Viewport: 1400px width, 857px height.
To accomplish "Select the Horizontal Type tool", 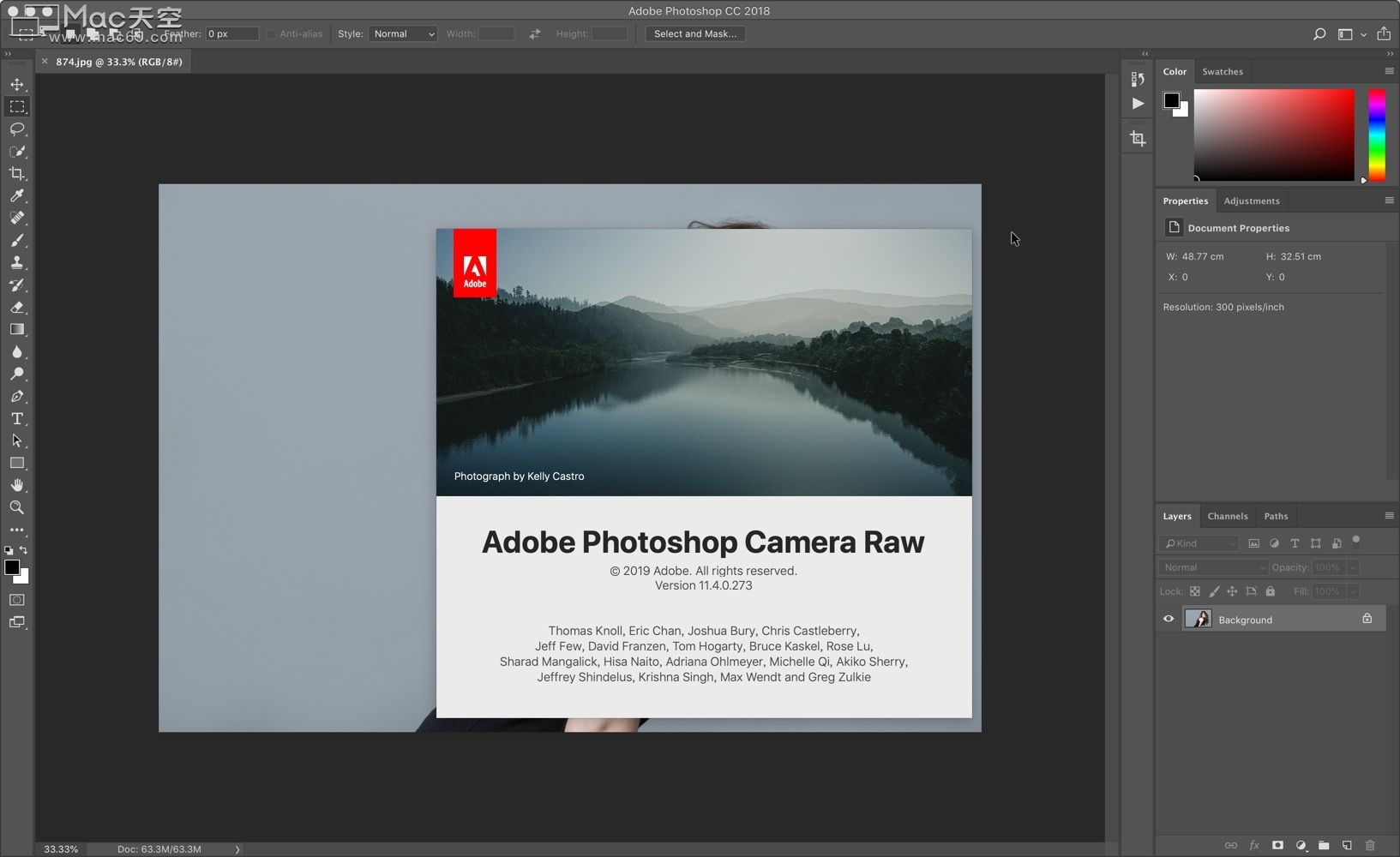I will [17, 418].
